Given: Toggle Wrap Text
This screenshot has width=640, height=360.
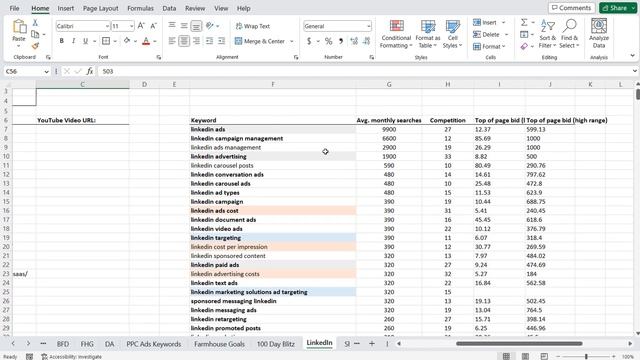Looking at the screenshot, I should tap(253, 26).
